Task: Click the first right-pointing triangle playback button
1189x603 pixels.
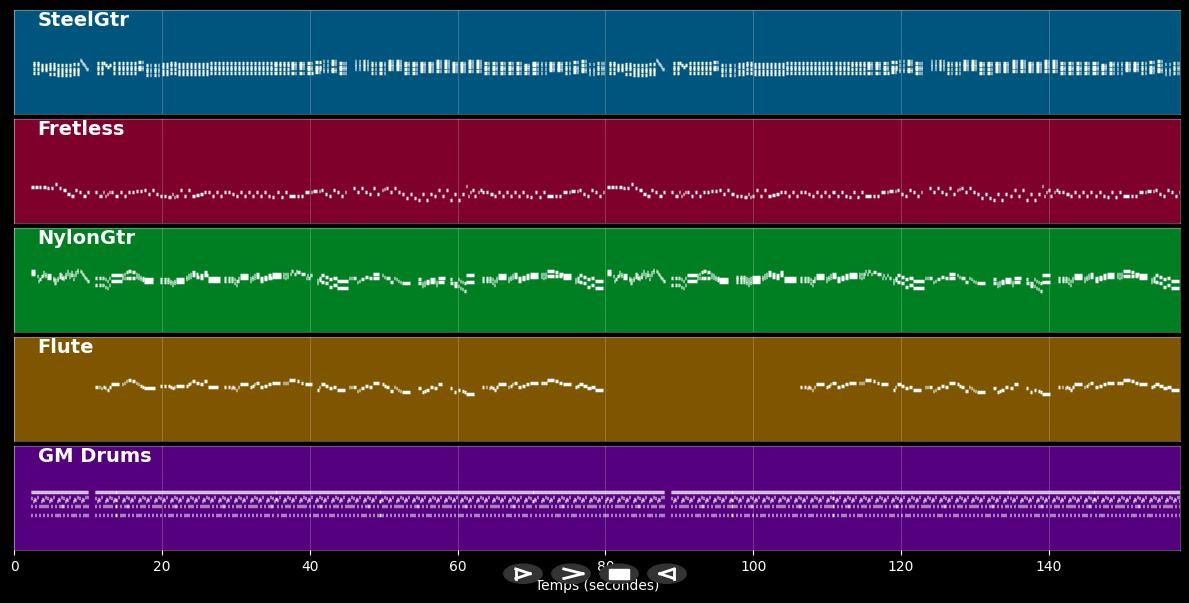Action: (x=522, y=574)
